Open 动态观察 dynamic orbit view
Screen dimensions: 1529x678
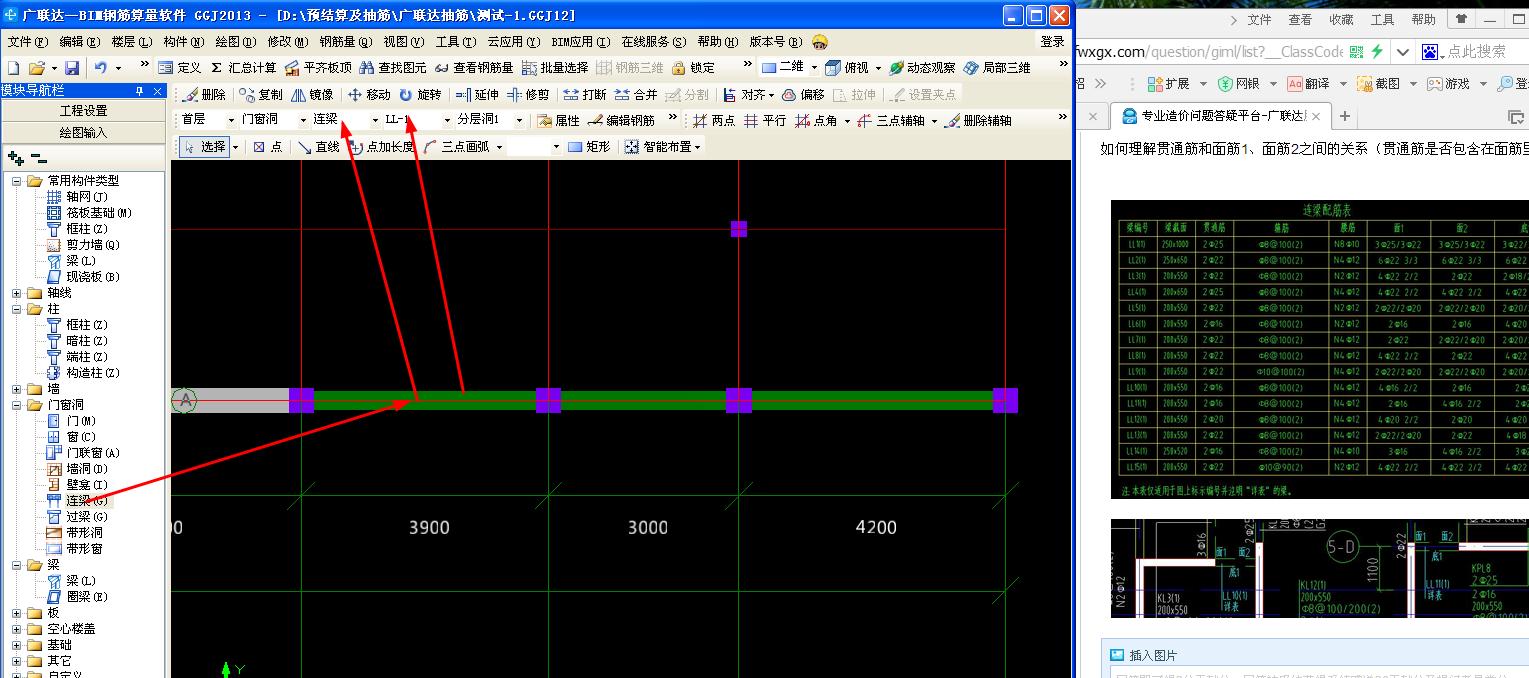pos(922,68)
